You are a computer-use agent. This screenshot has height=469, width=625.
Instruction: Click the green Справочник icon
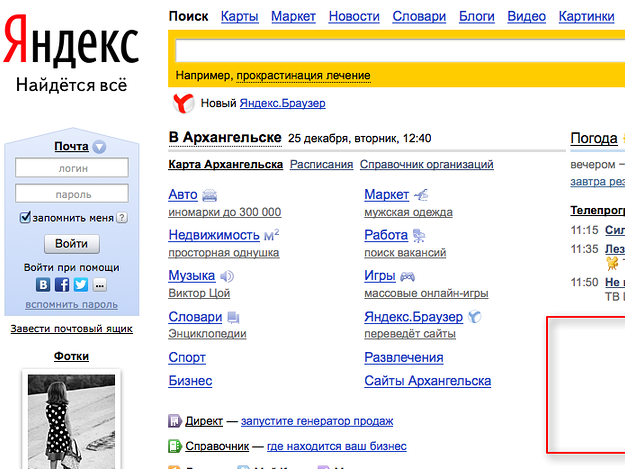[175, 446]
